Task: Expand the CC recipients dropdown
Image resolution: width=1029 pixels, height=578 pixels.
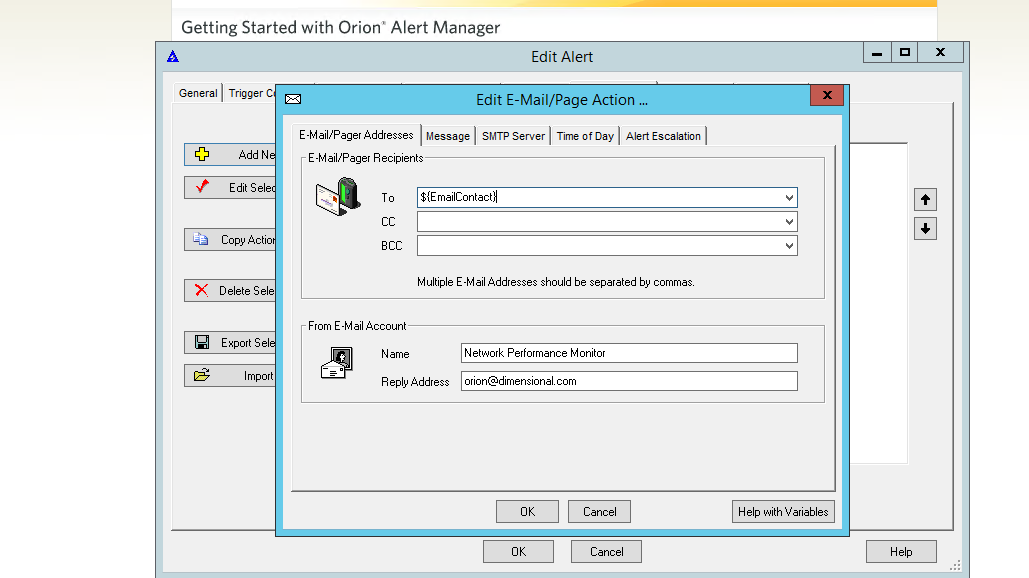Action: 789,222
